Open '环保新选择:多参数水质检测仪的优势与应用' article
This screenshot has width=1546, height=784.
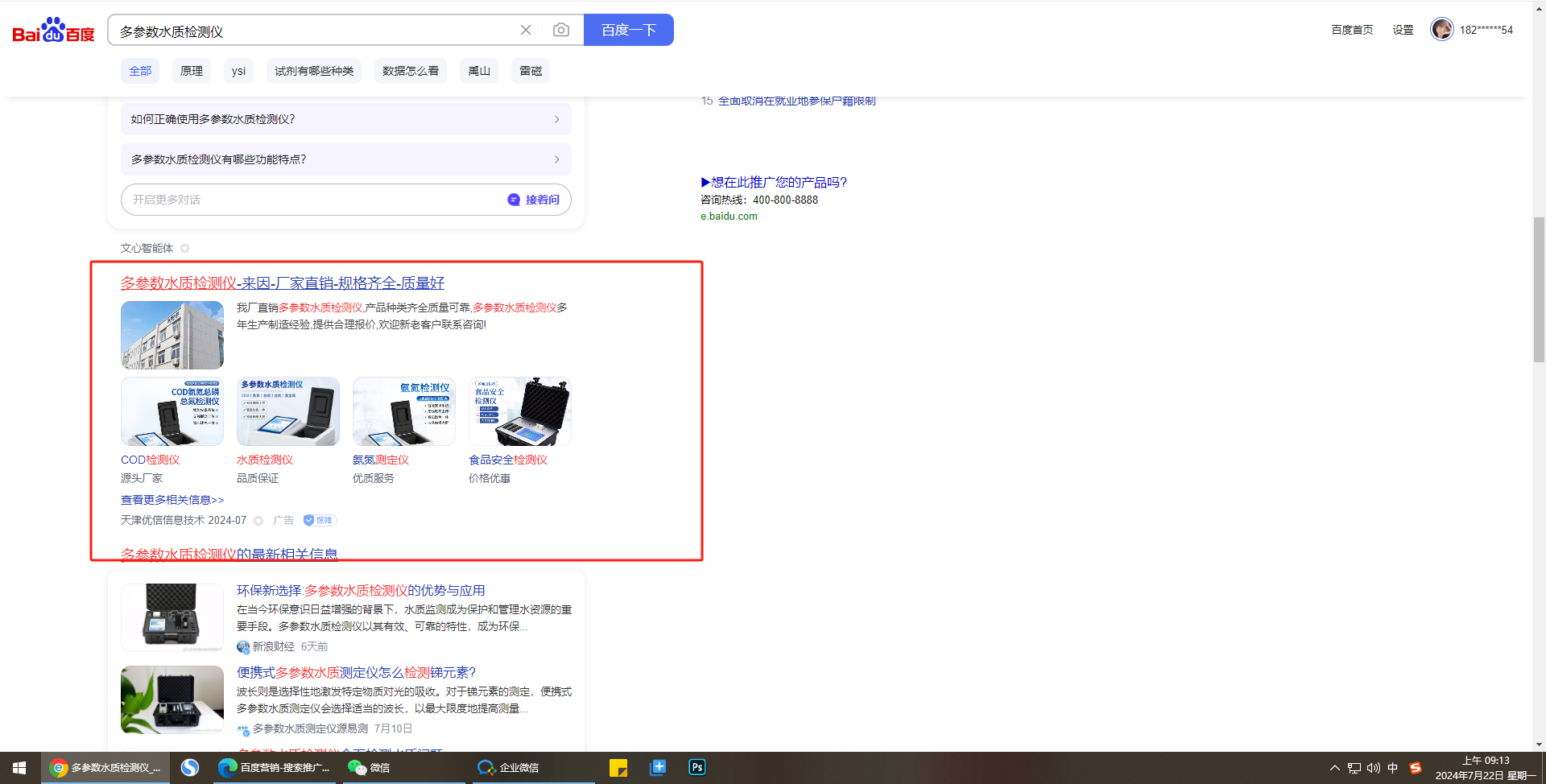click(361, 591)
